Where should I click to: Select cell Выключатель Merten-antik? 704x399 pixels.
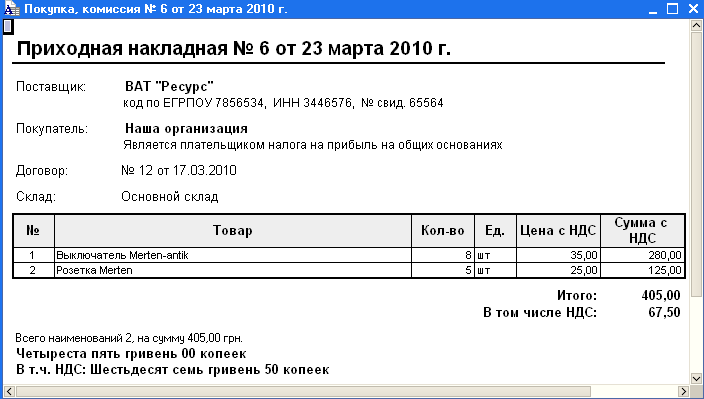[233, 255]
